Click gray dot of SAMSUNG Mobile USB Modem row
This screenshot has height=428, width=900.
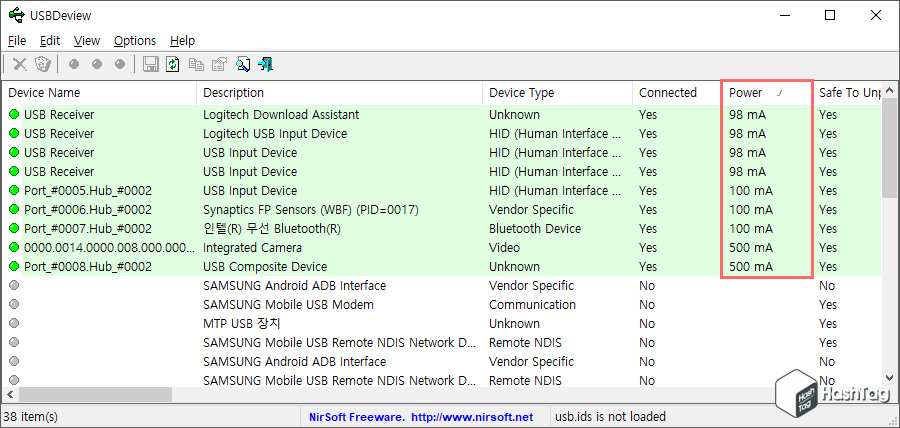14,304
